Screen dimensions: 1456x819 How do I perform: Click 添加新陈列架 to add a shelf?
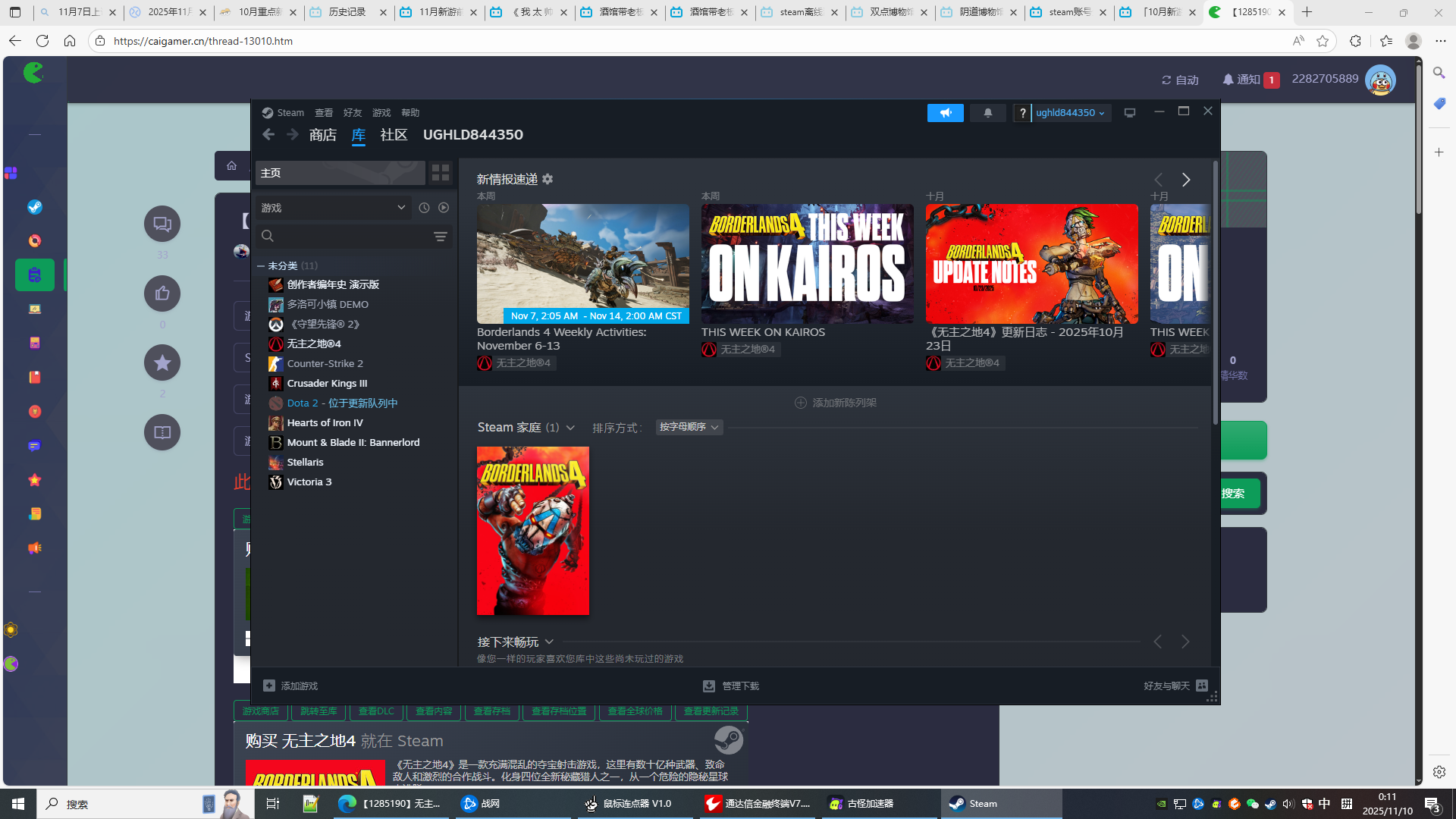[x=835, y=403]
